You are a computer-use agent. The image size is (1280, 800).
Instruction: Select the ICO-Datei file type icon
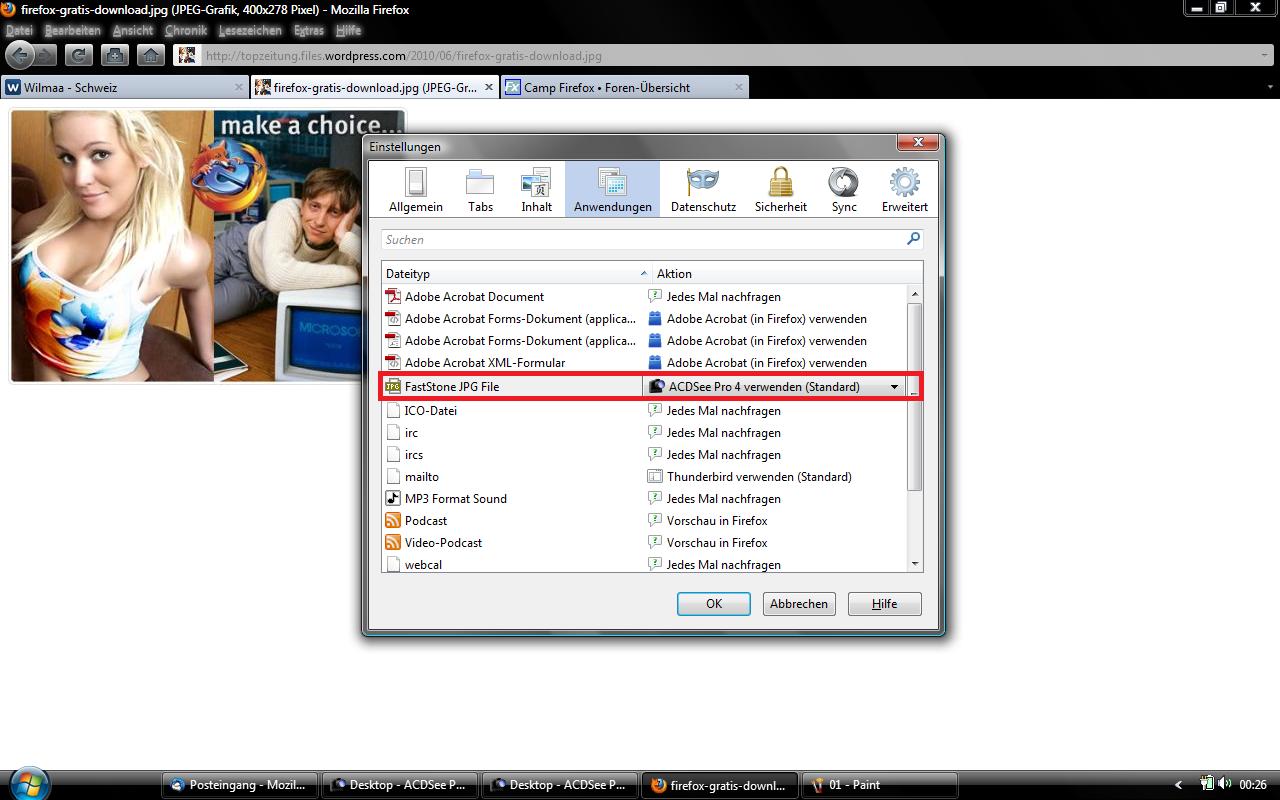pyautogui.click(x=393, y=411)
